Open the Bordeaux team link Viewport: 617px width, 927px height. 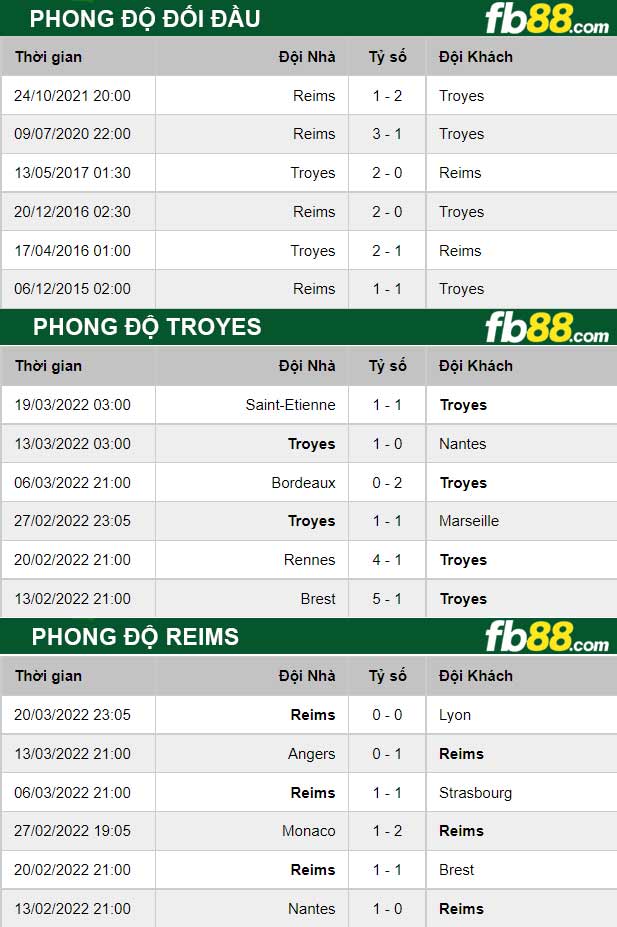[x=303, y=483]
